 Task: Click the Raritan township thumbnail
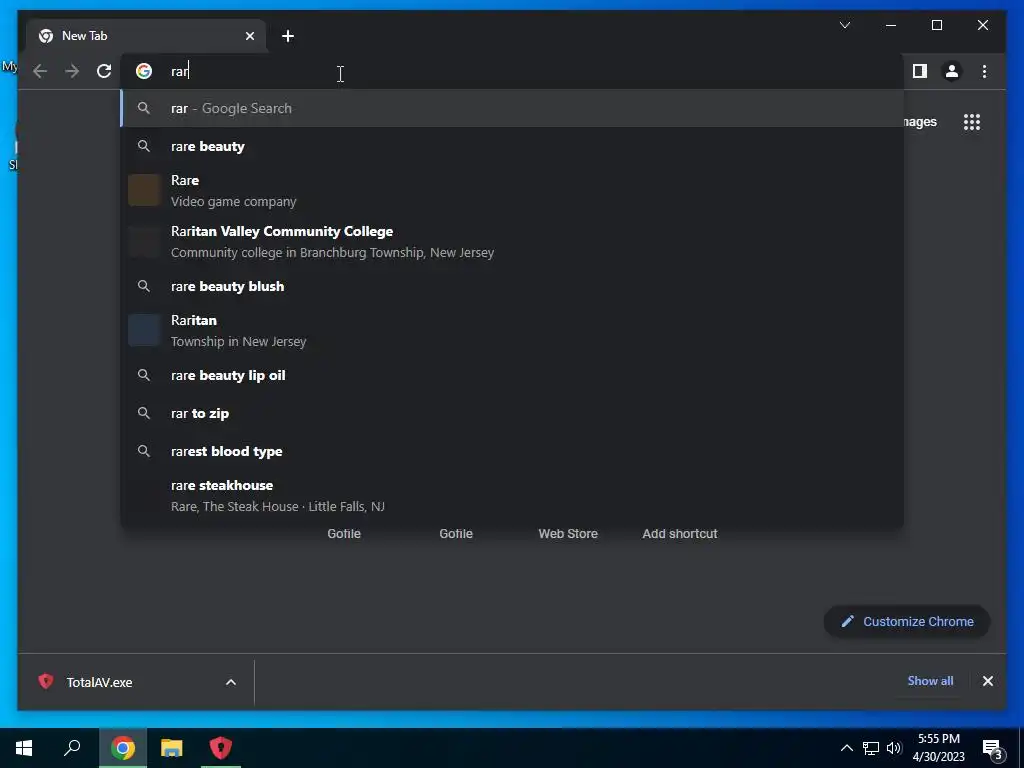click(x=144, y=330)
